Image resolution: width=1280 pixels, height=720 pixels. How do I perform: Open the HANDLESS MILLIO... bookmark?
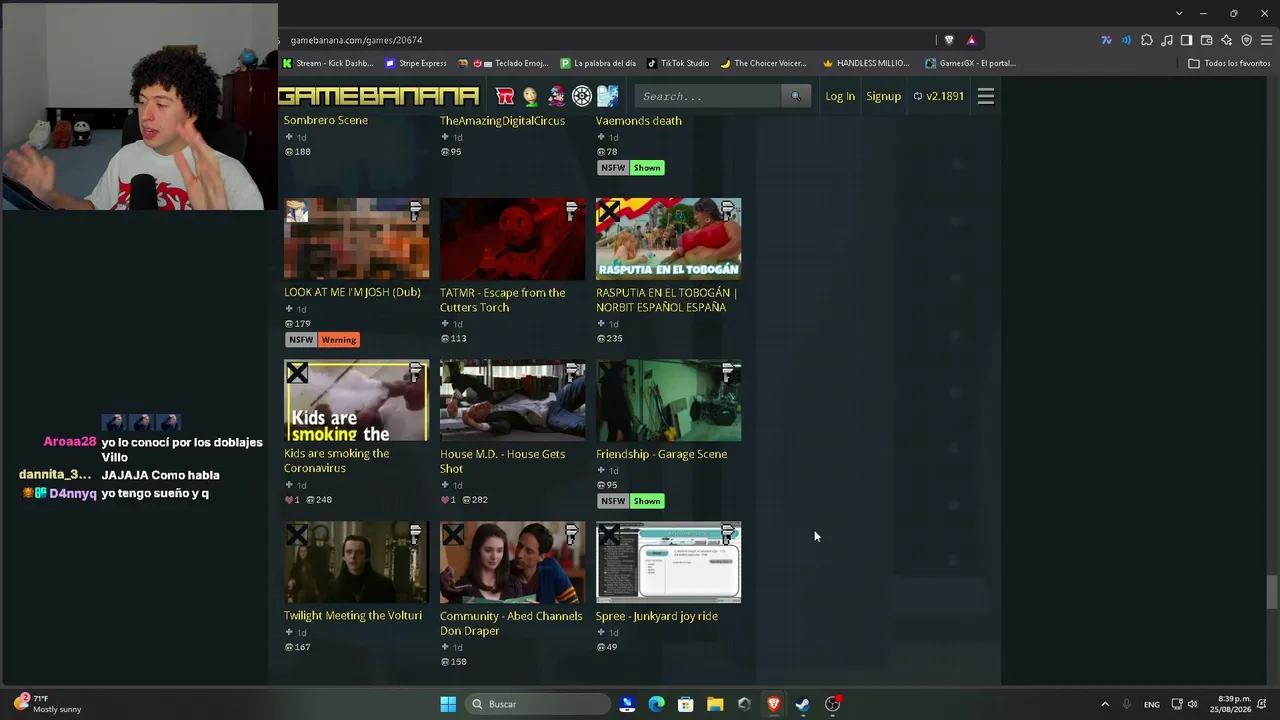tap(866, 63)
